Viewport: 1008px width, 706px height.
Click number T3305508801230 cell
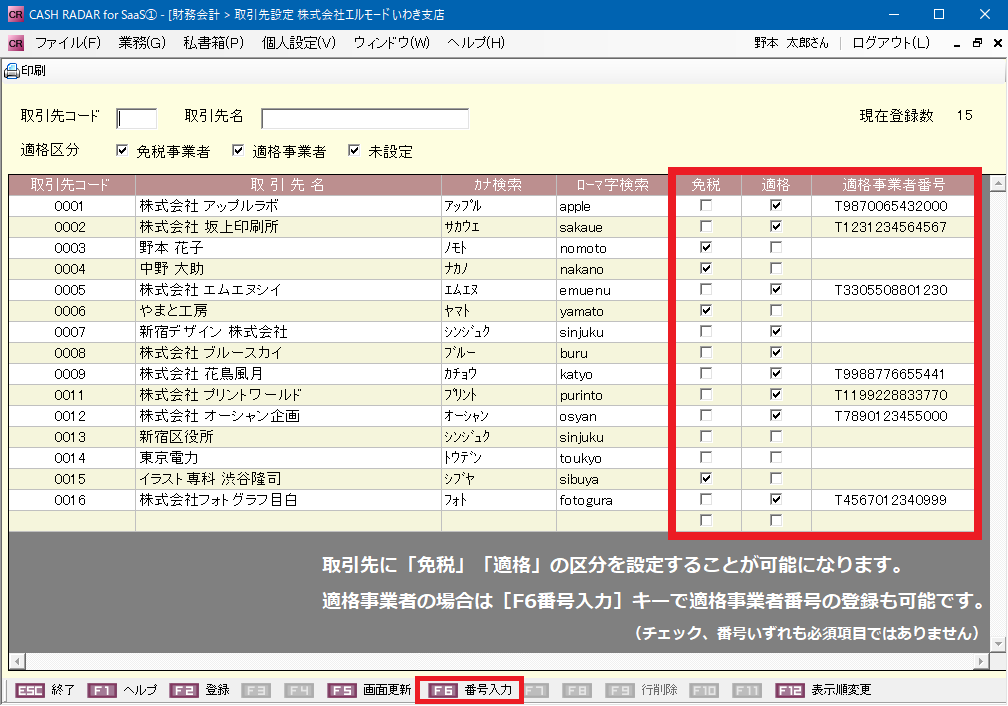(x=894, y=290)
